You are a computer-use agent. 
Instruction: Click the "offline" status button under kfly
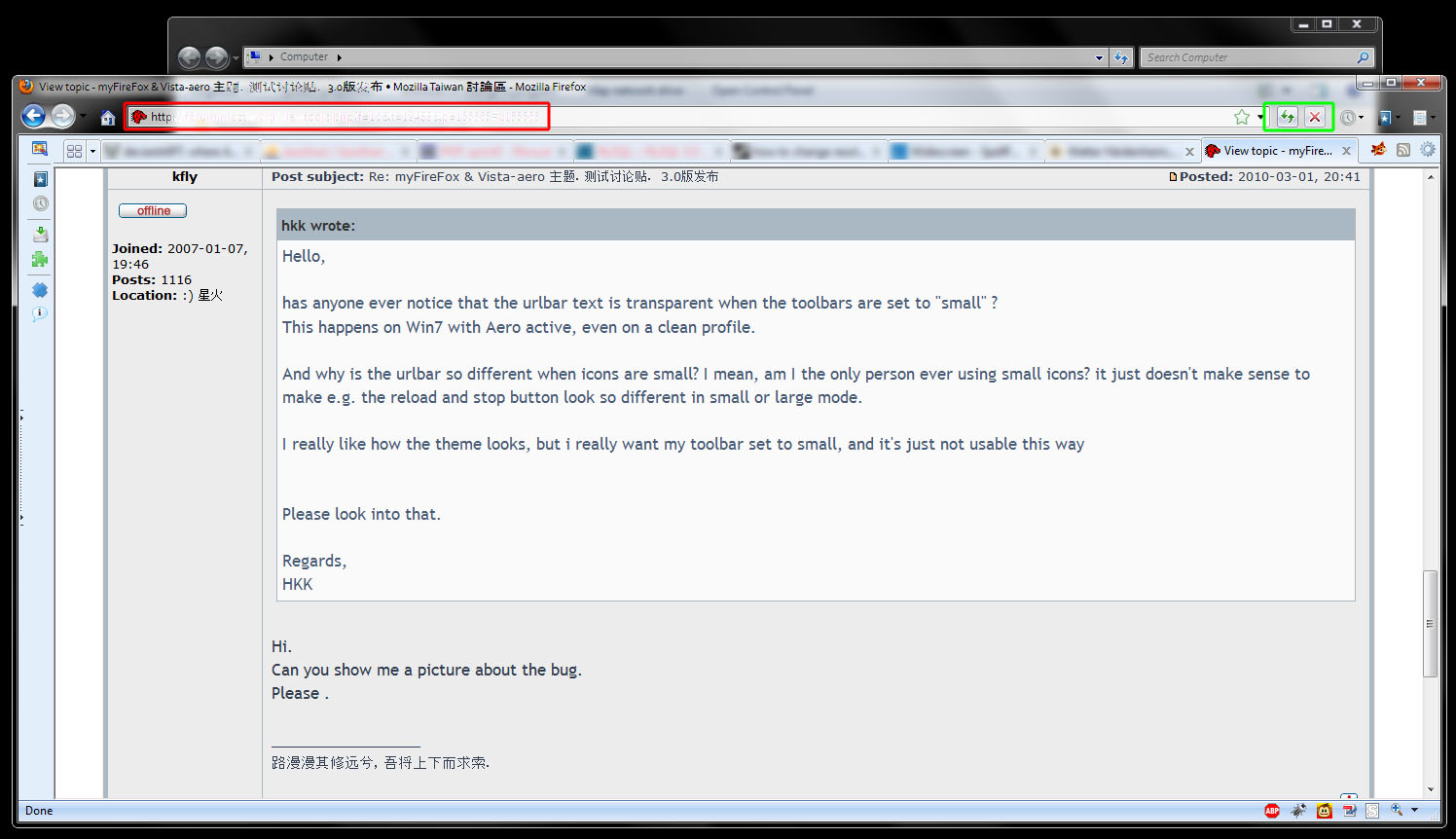[153, 210]
